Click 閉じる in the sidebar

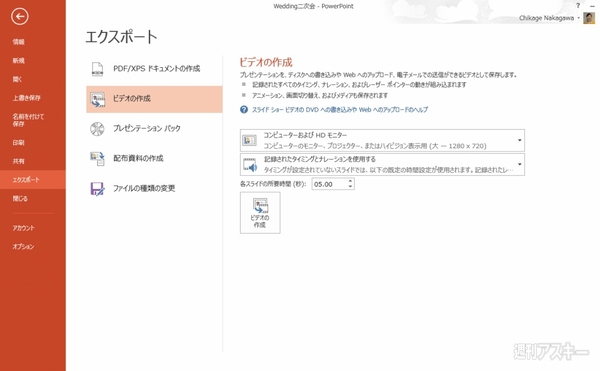pyautogui.click(x=20, y=199)
